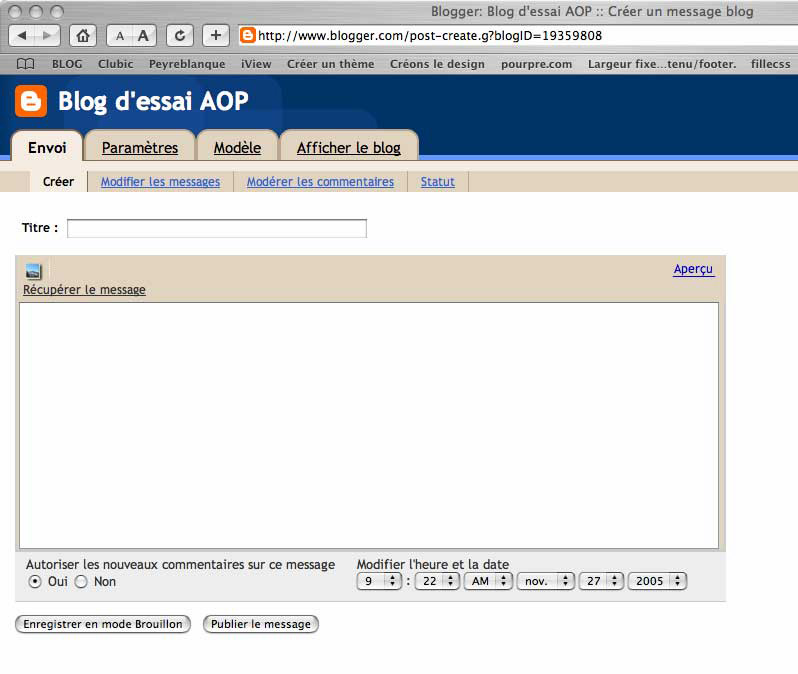This screenshot has height=674, width=798.
Task: Open the Modèle tab
Action: click(237, 148)
